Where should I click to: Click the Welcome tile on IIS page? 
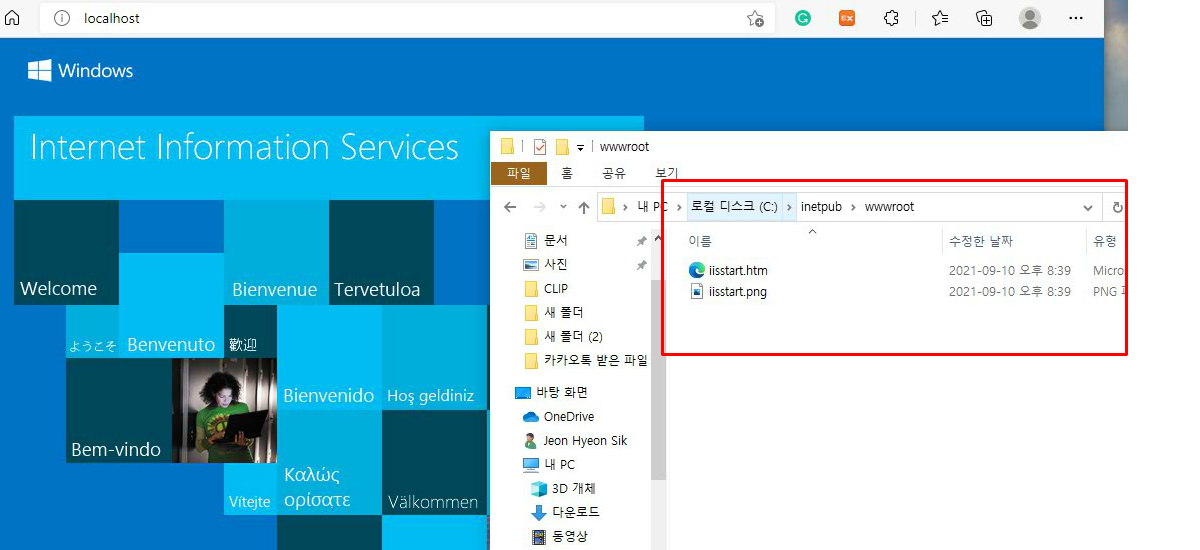coord(66,252)
